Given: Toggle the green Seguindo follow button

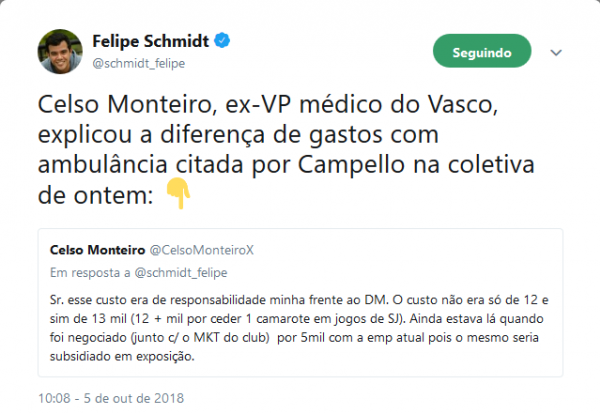Looking at the screenshot, I should pyautogui.click(x=481, y=51).
